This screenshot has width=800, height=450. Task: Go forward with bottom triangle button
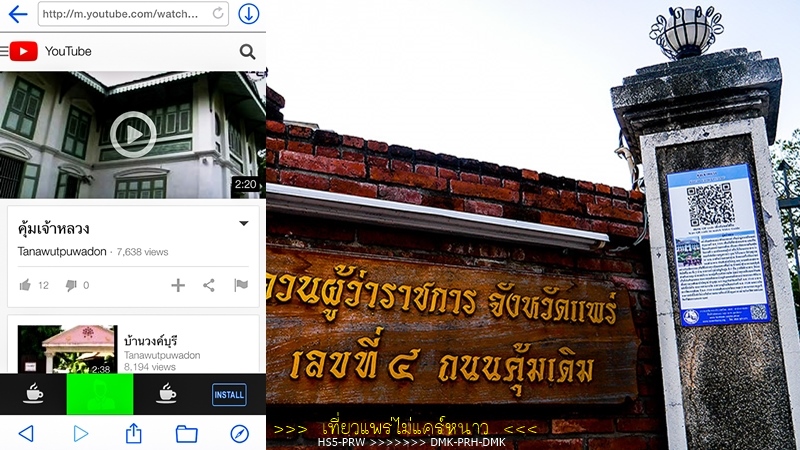pos(81,434)
